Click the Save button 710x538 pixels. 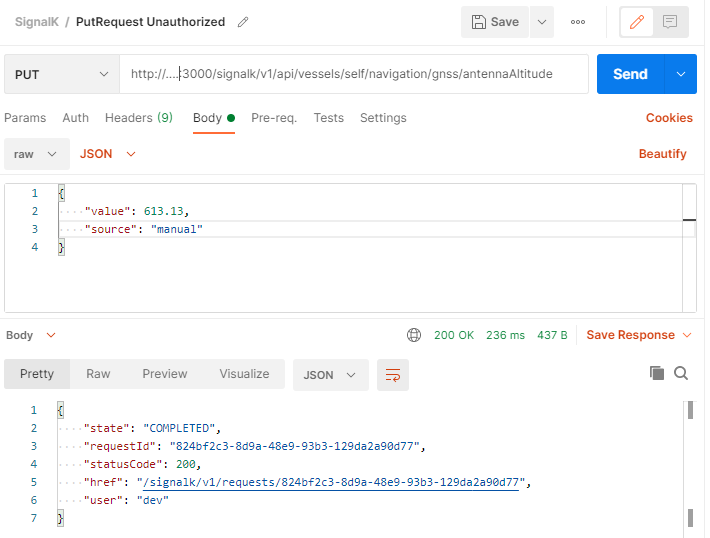[x=495, y=22]
